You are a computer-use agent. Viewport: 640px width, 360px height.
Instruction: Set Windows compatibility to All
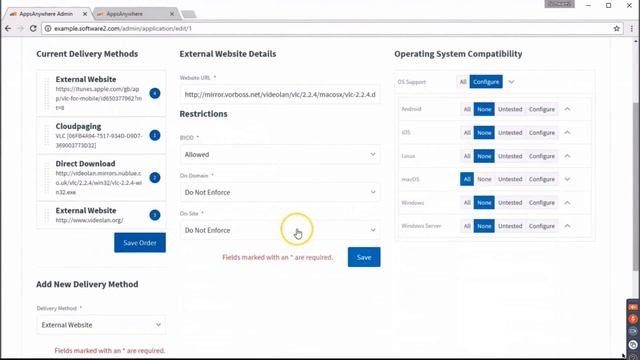pos(467,202)
